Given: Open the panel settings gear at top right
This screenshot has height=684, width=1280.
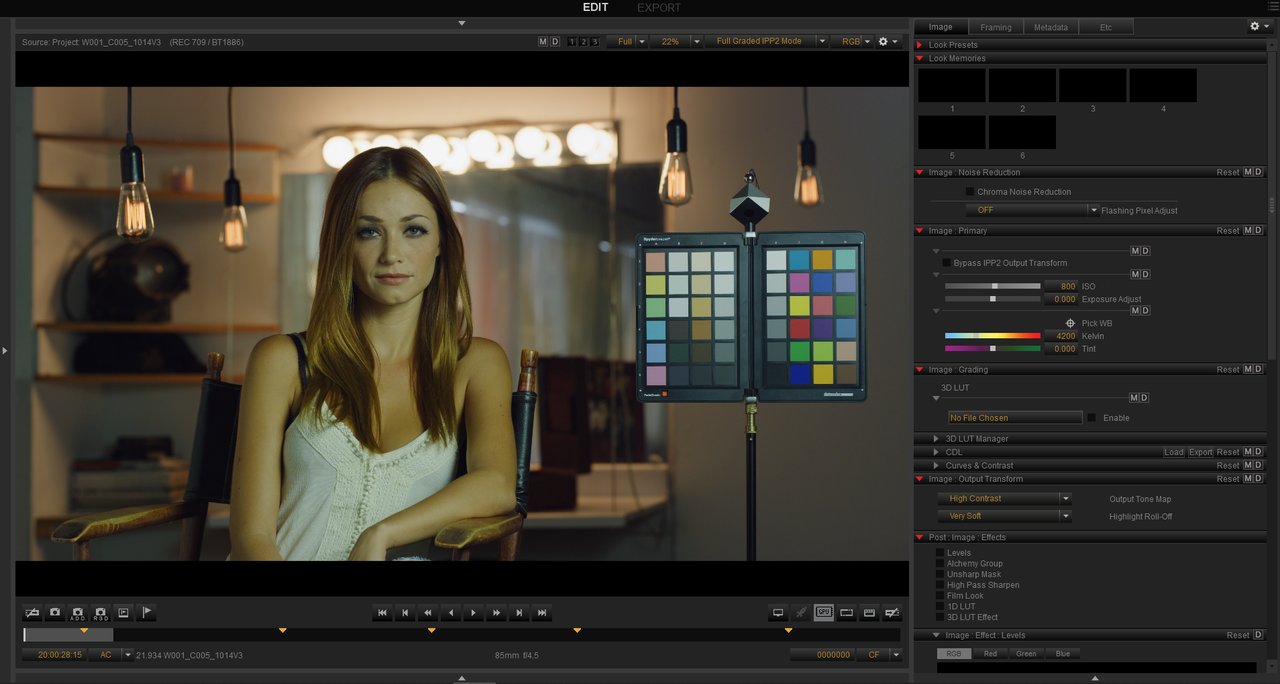Looking at the screenshot, I should pyautogui.click(x=1259, y=27).
